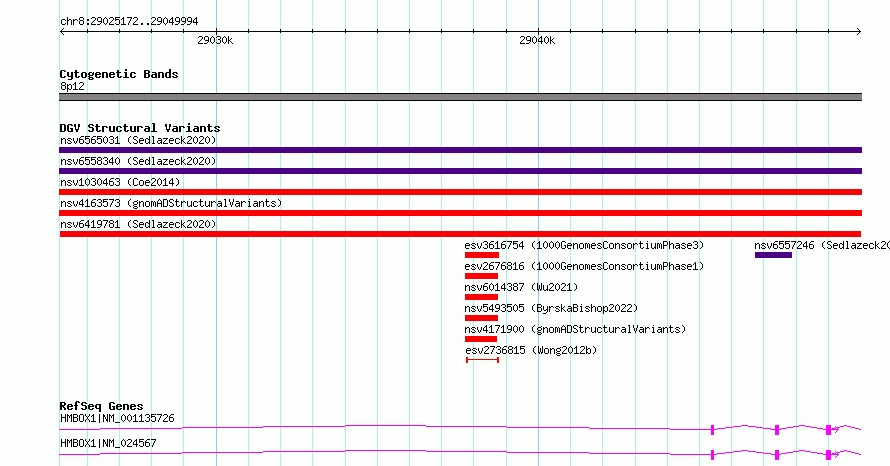Click the purple bar under nsv6565031

point(460,150)
